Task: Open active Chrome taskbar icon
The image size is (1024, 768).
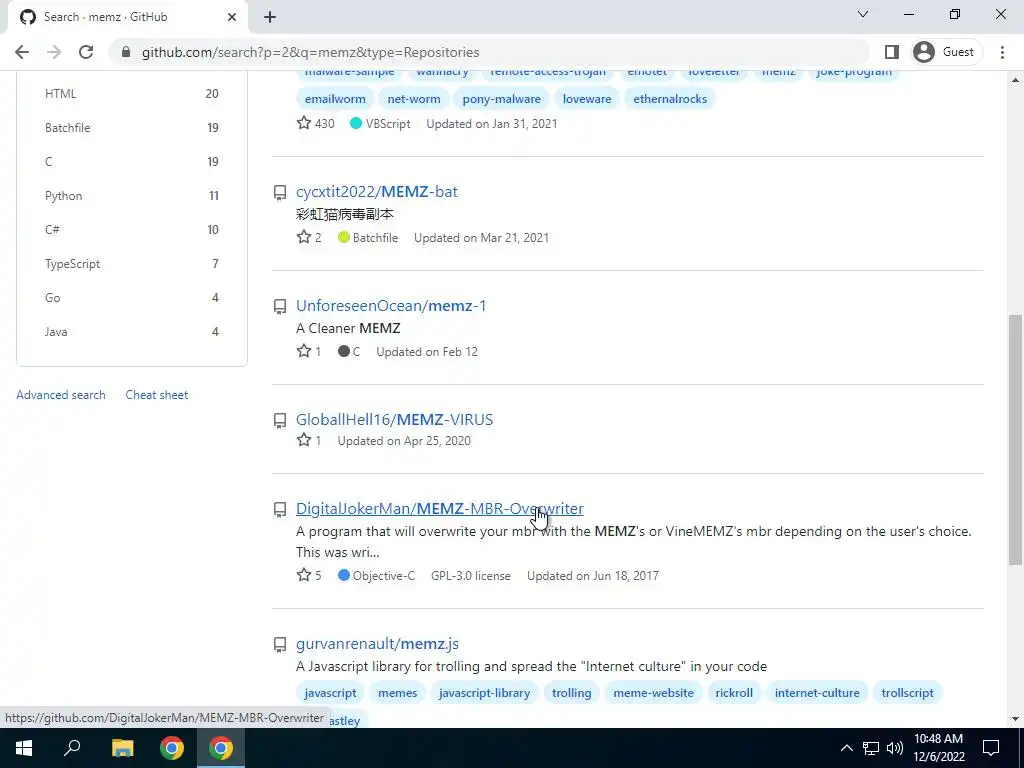Action: [221, 748]
